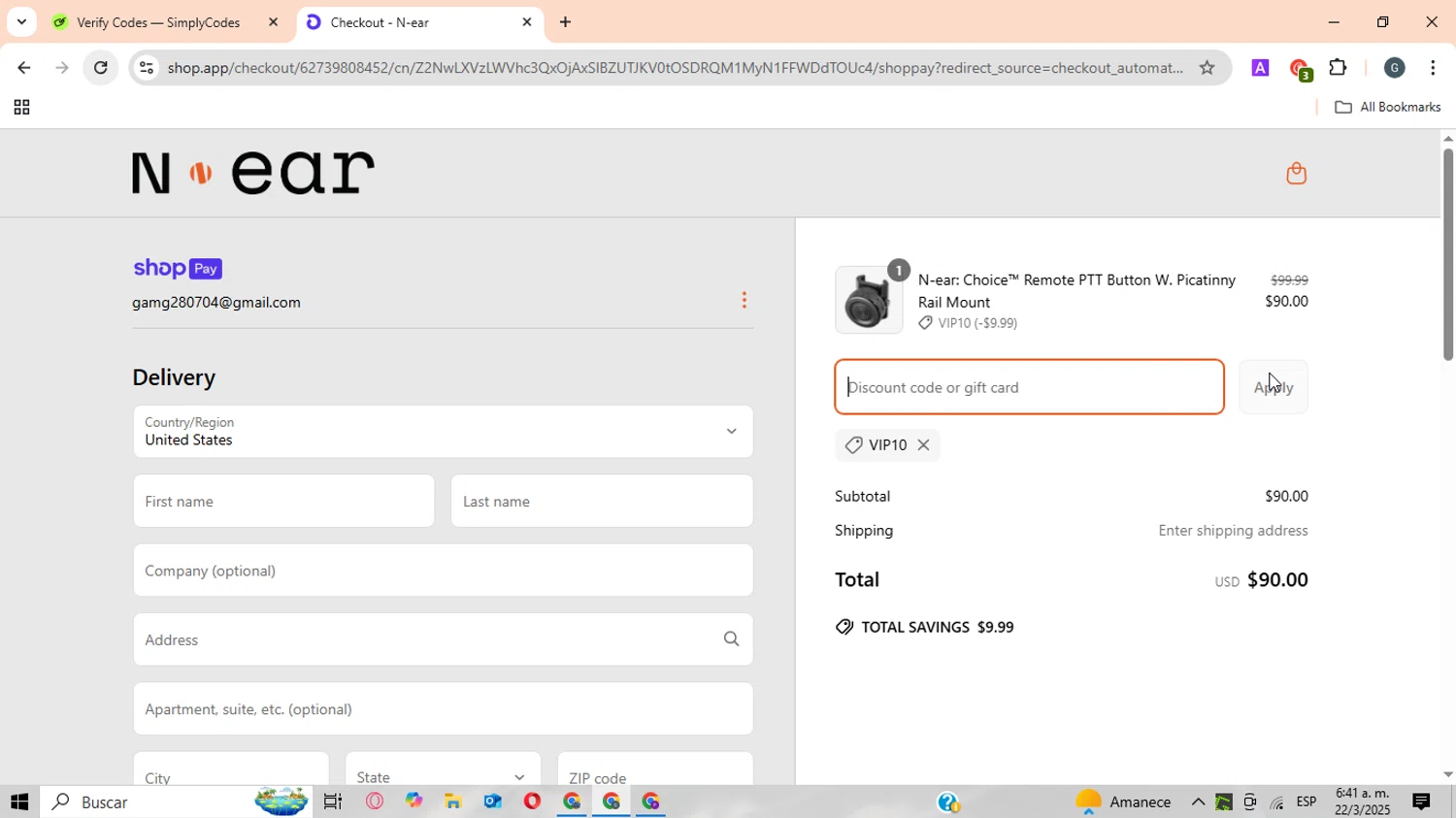Click the discount code or gift card field

1029,387
